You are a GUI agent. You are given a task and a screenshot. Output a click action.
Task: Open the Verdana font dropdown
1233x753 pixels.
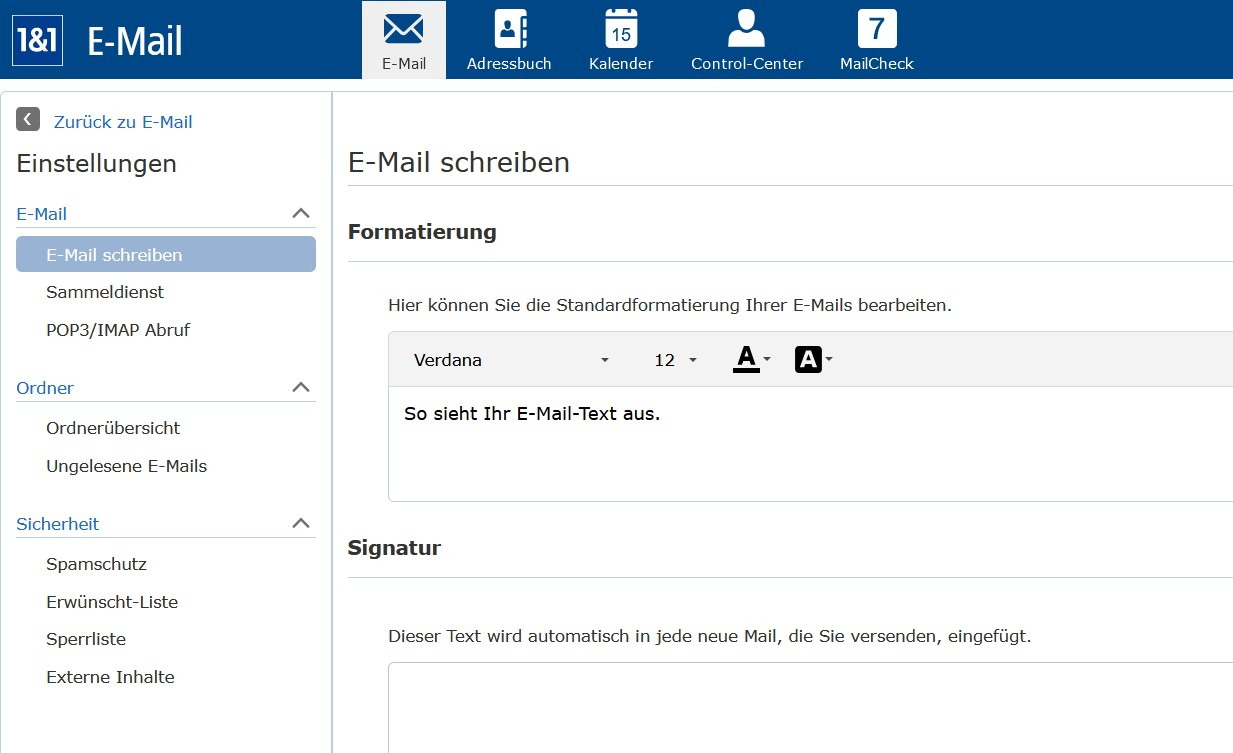pos(510,360)
